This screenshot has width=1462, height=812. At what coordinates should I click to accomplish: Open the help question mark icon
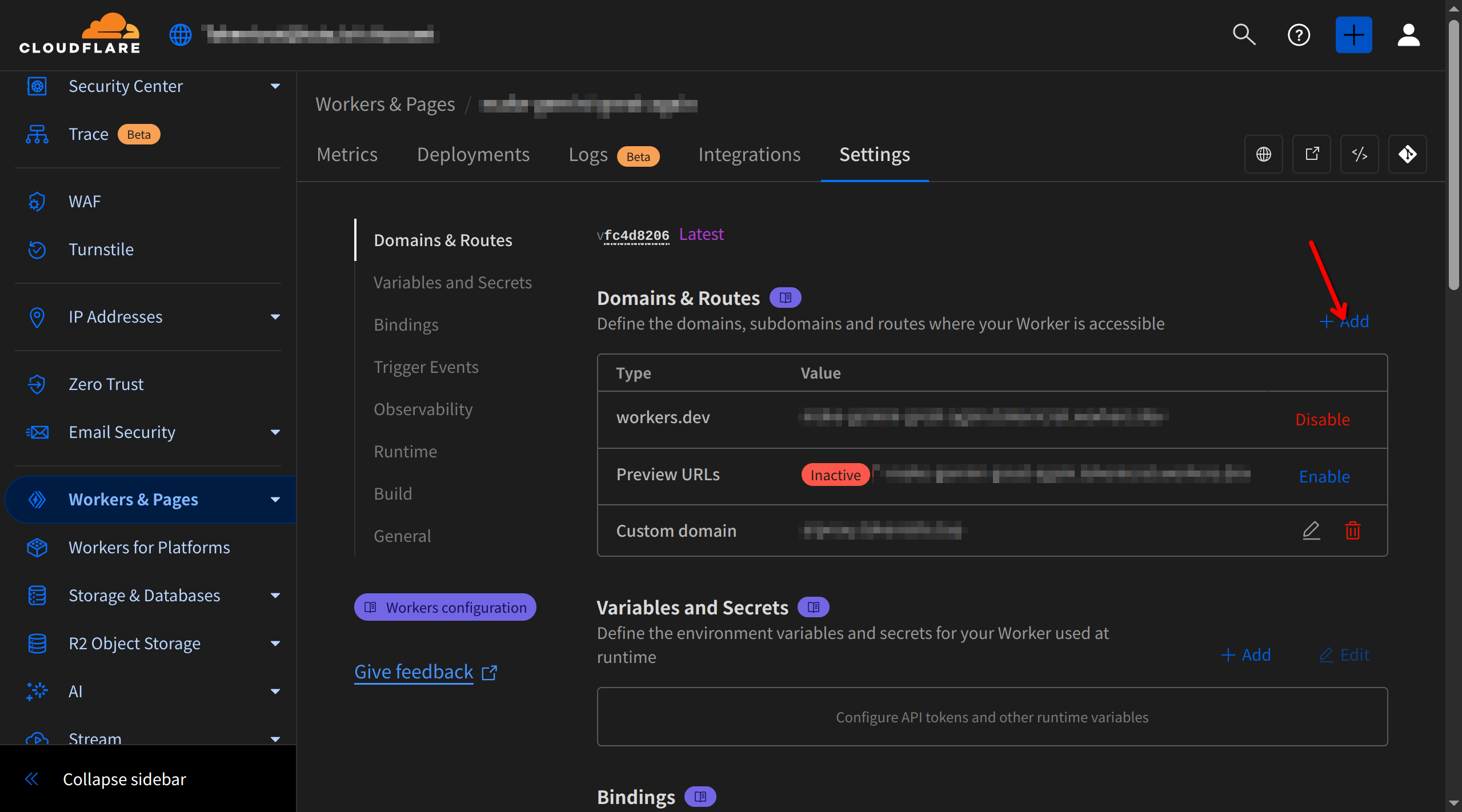tap(1299, 35)
